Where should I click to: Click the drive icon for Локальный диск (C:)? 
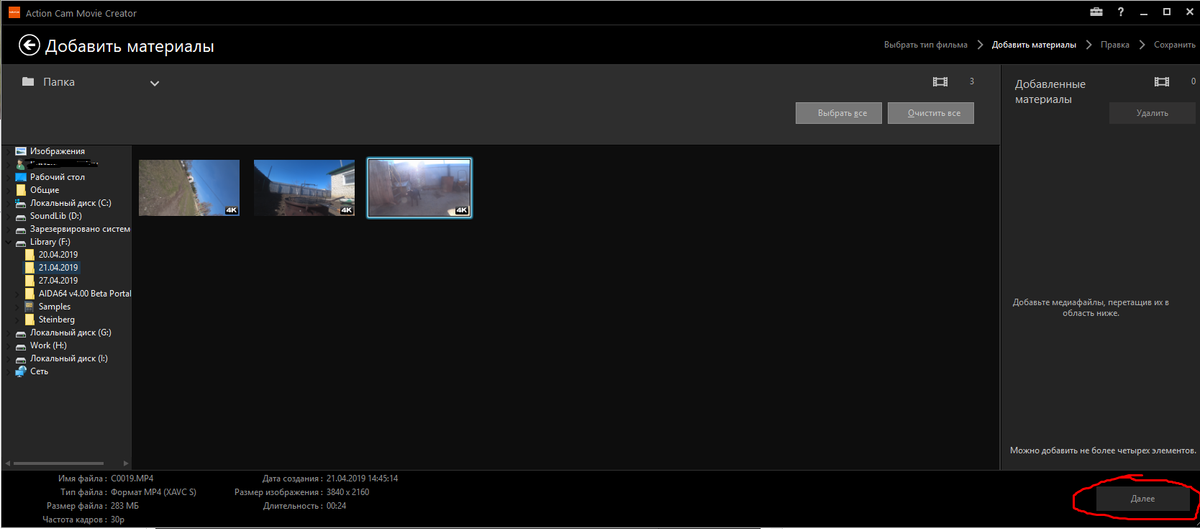click(21, 203)
